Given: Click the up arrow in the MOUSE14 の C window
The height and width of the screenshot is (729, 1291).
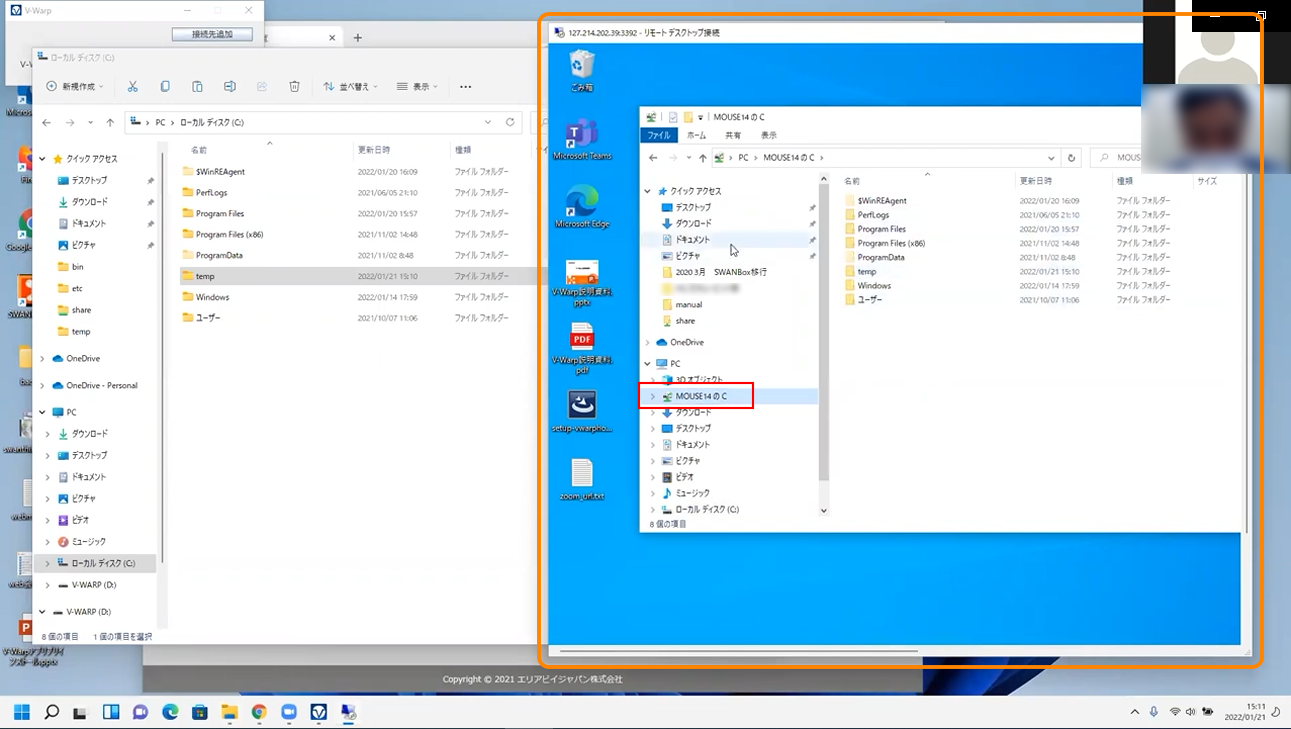Looking at the screenshot, I should tap(703, 158).
